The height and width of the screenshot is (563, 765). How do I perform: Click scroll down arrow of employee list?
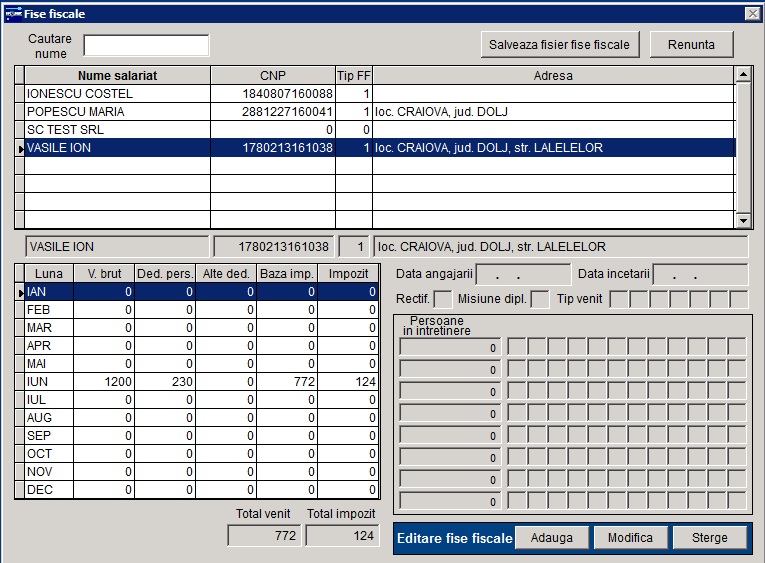pyautogui.click(x=743, y=221)
